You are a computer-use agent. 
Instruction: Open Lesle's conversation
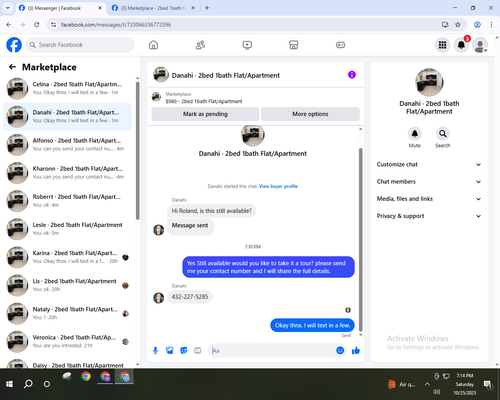(x=67, y=229)
